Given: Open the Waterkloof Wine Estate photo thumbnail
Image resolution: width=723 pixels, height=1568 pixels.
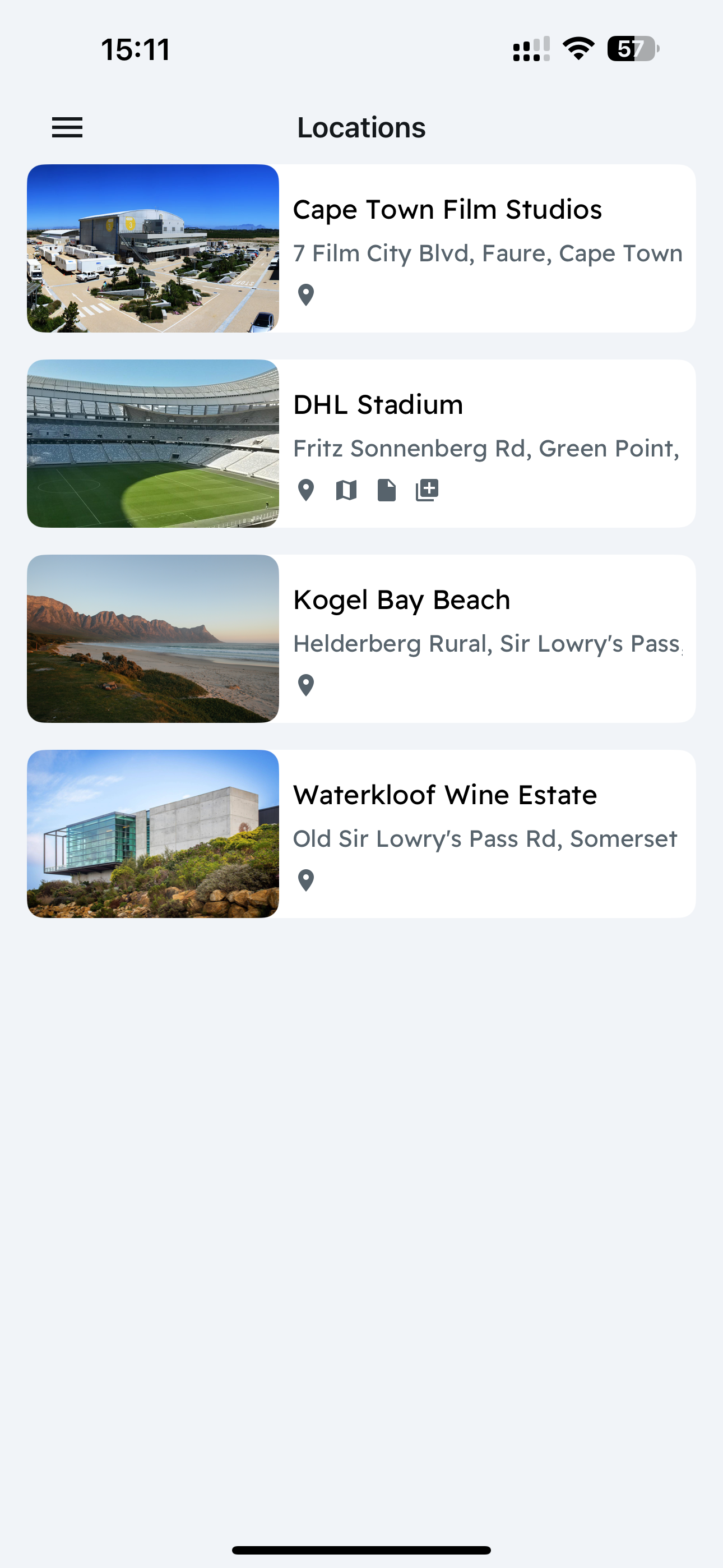Looking at the screenshot, I should click(153, 834).
